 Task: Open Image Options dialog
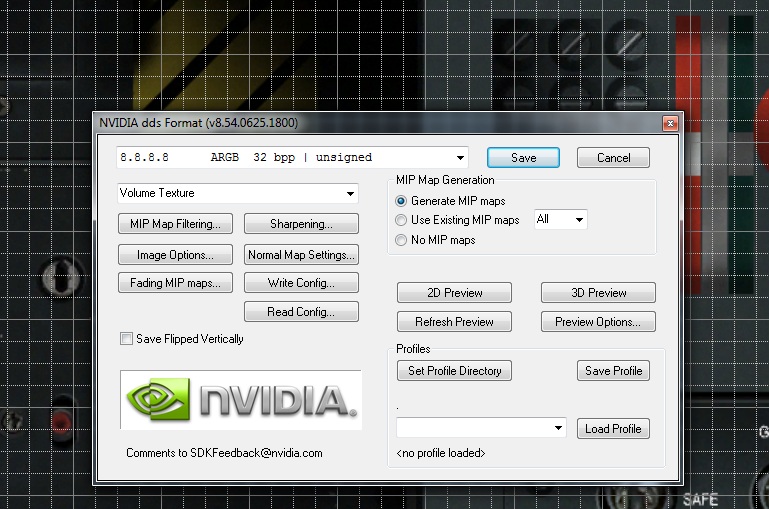pyautogui.click(x=175, y=255)
